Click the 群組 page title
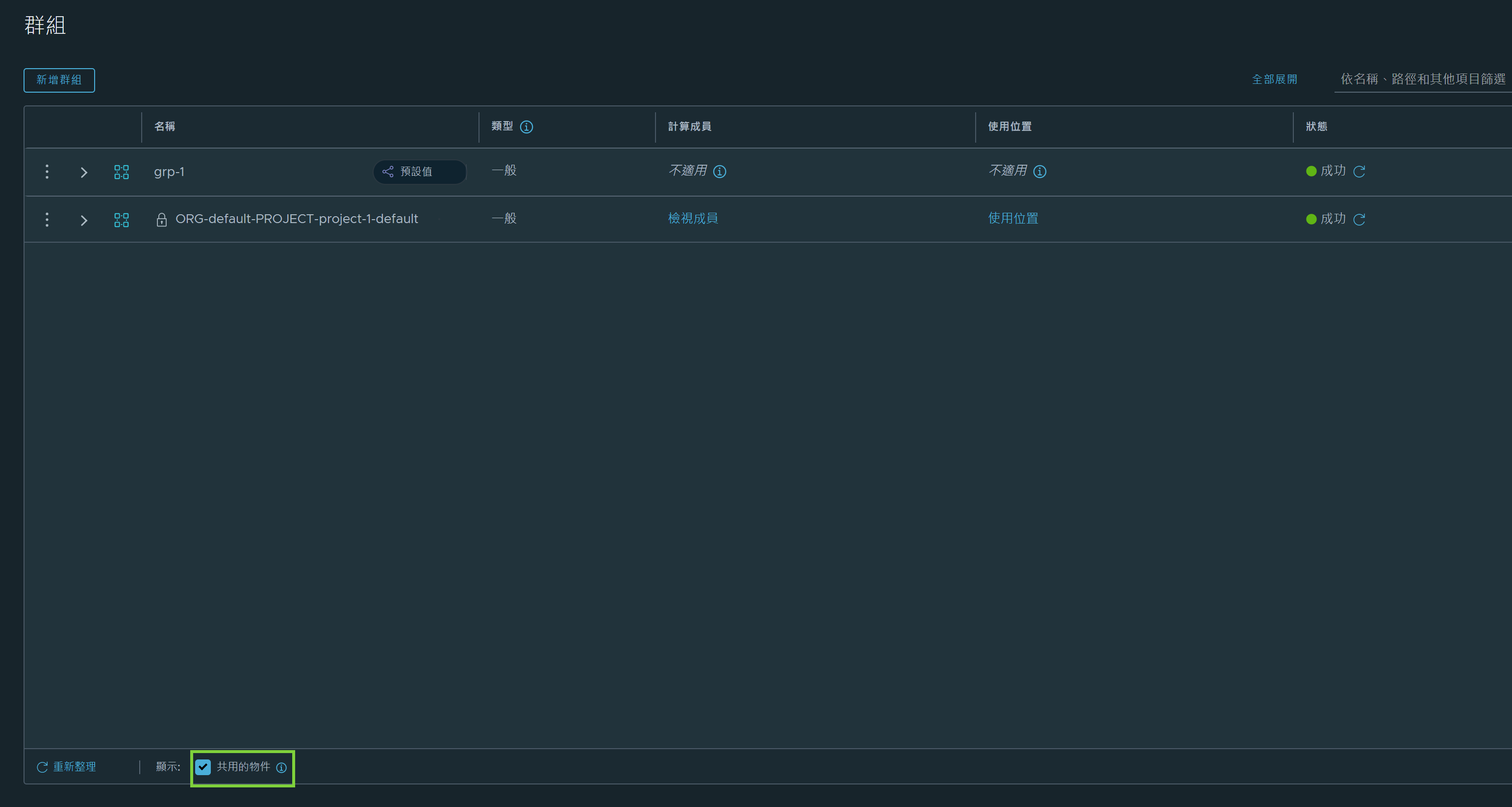 point(45,25)
